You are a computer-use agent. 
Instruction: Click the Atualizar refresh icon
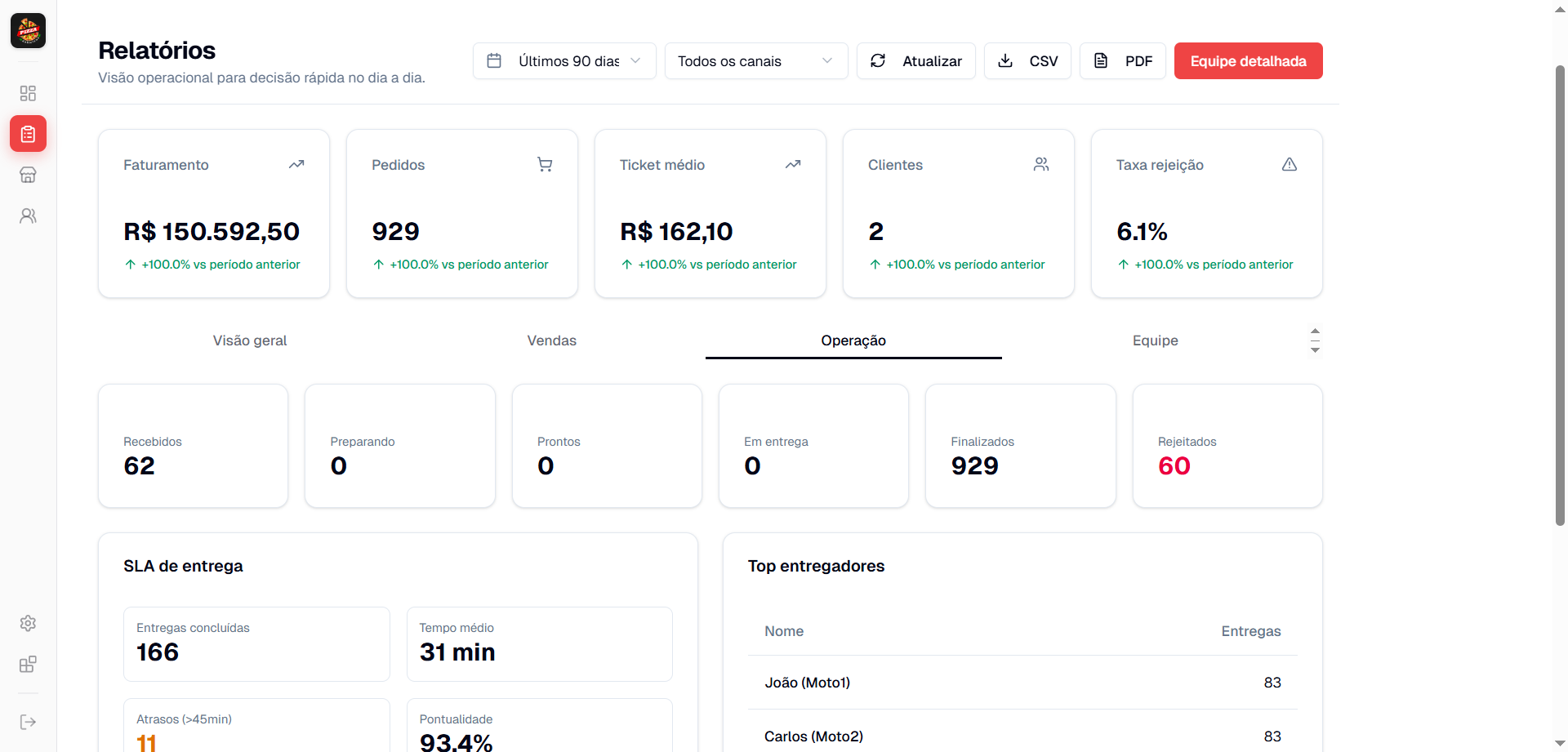(878, 60)
